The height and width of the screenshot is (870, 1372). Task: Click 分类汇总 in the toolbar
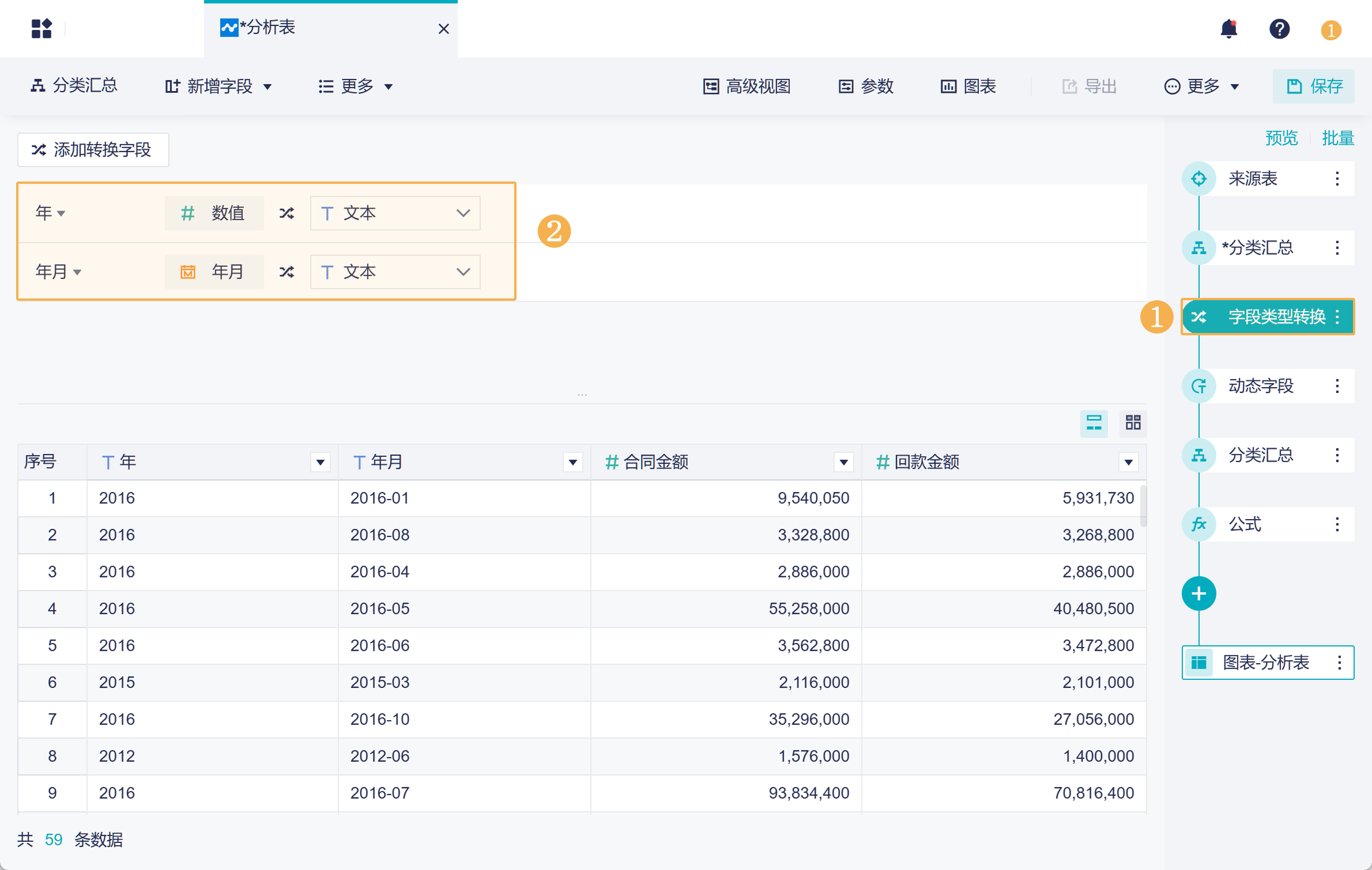coord(74,86)
